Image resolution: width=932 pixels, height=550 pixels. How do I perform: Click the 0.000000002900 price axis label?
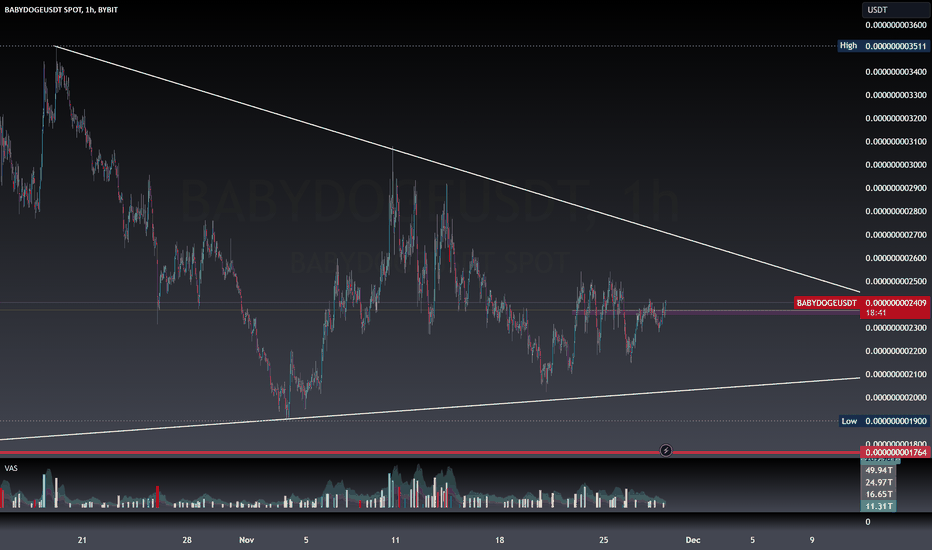896,188
